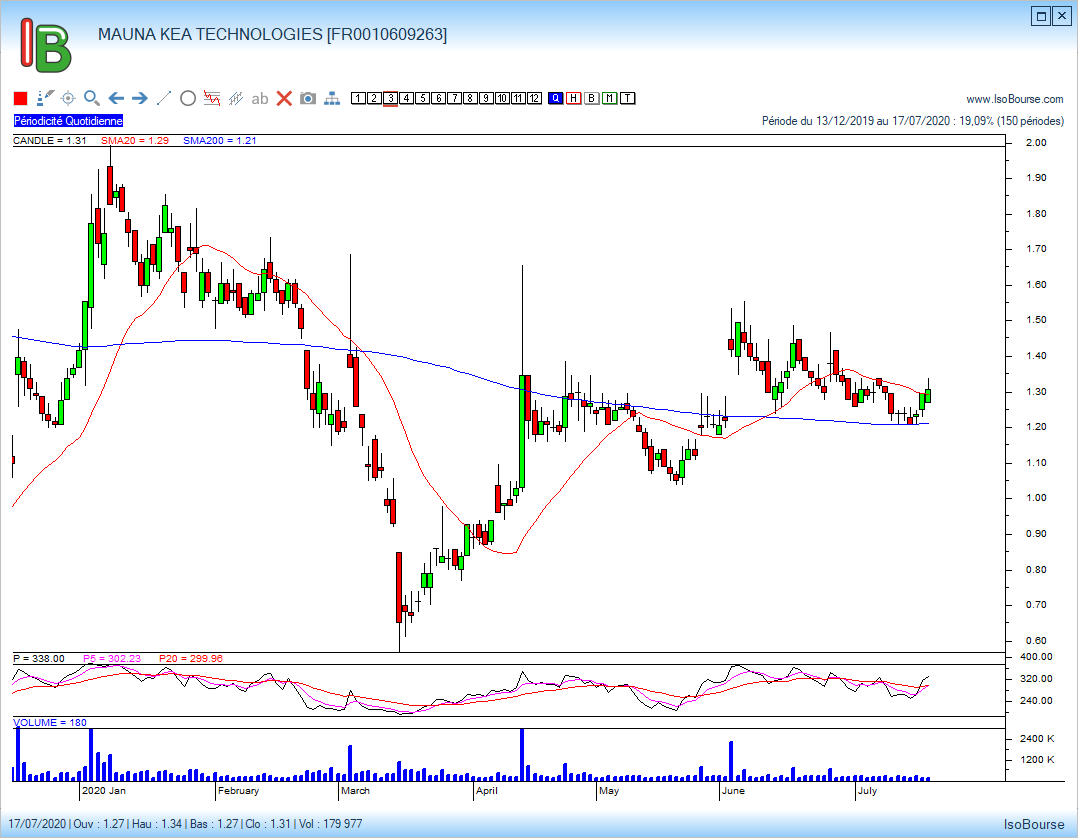This screenshot has height=838, width=1078.
Task: Click the 2020 Jan timeline label
Action: [104, 791]
